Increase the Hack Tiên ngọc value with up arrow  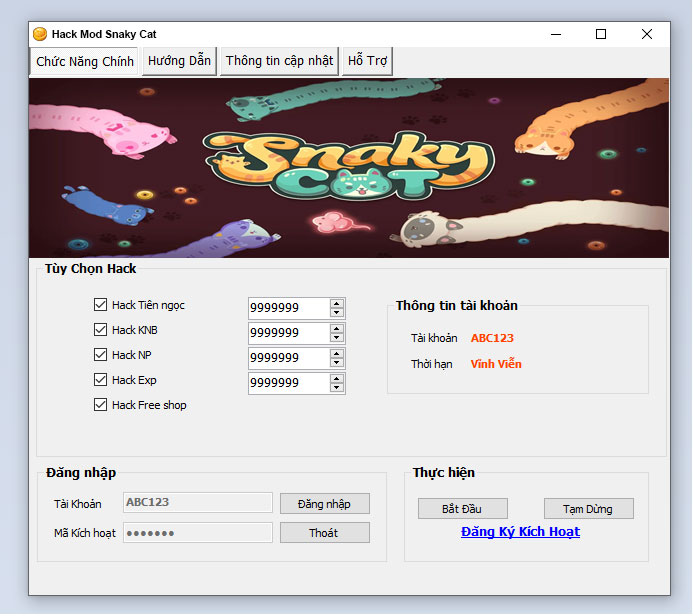tap(337, 304)
